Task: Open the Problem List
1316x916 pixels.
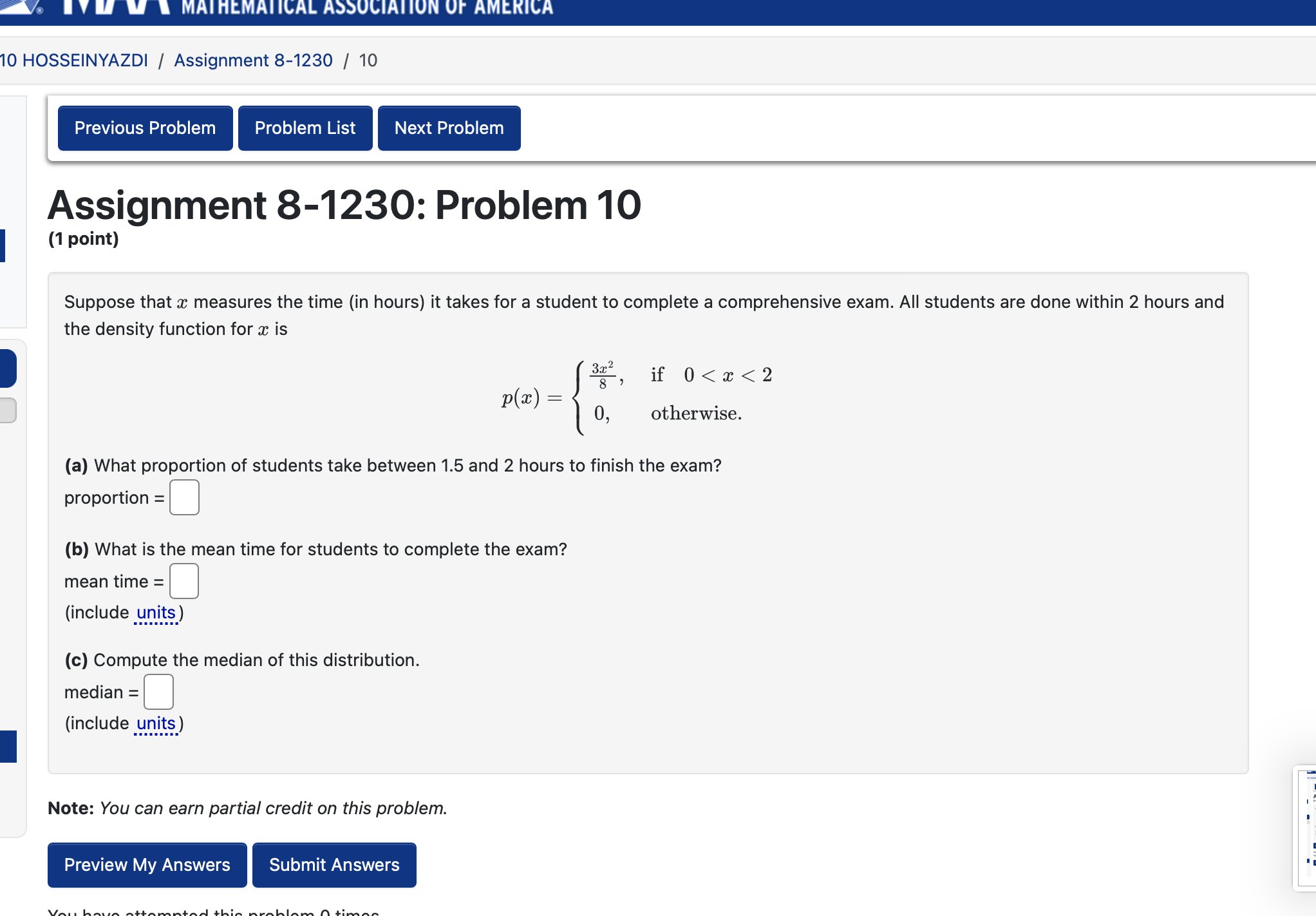Action: 305,128
